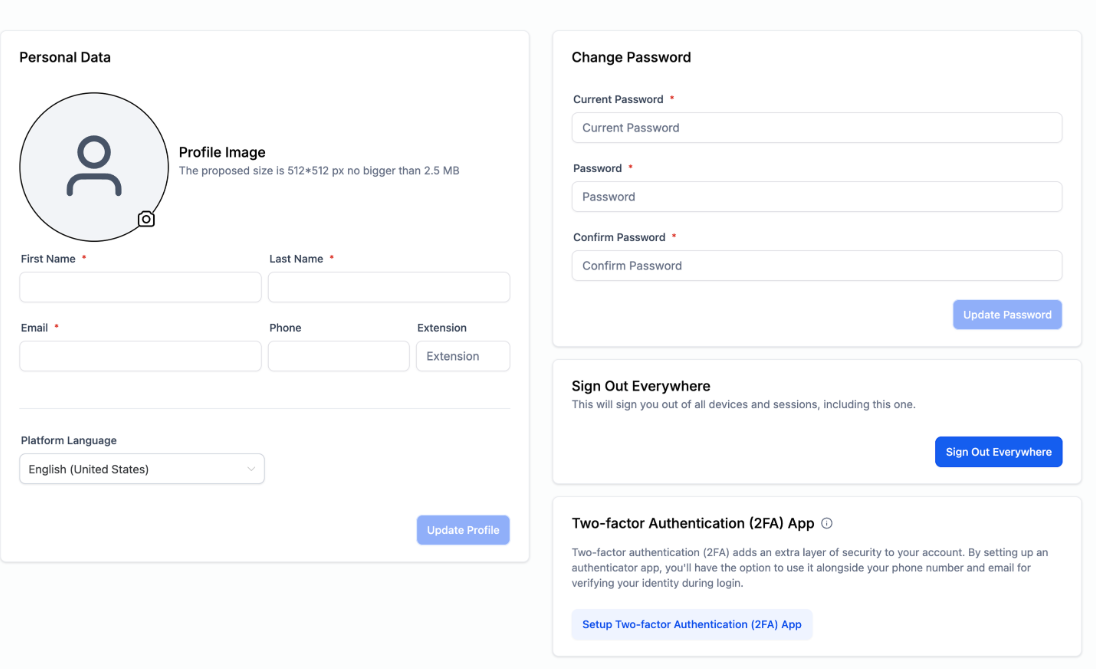The height and width of the screenshot is (669, 1096).
Task: Open Setup Two-factor Authentication (2FA) App
Action: pos(691,624)
